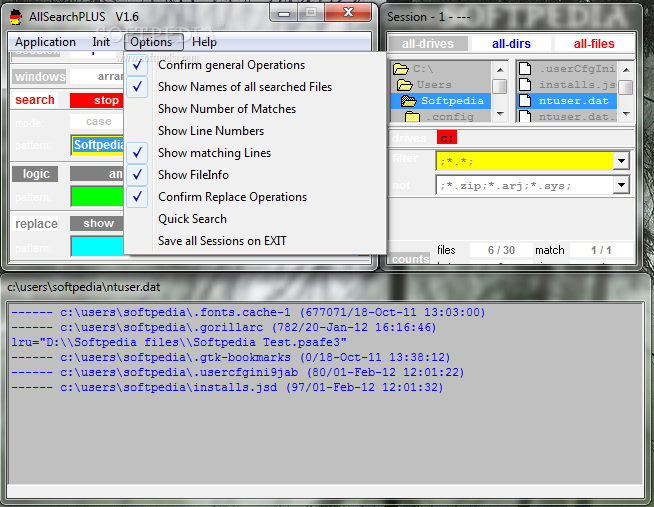
Task: Open the not-filter dropdown arrow
Action: click(621, 185)
